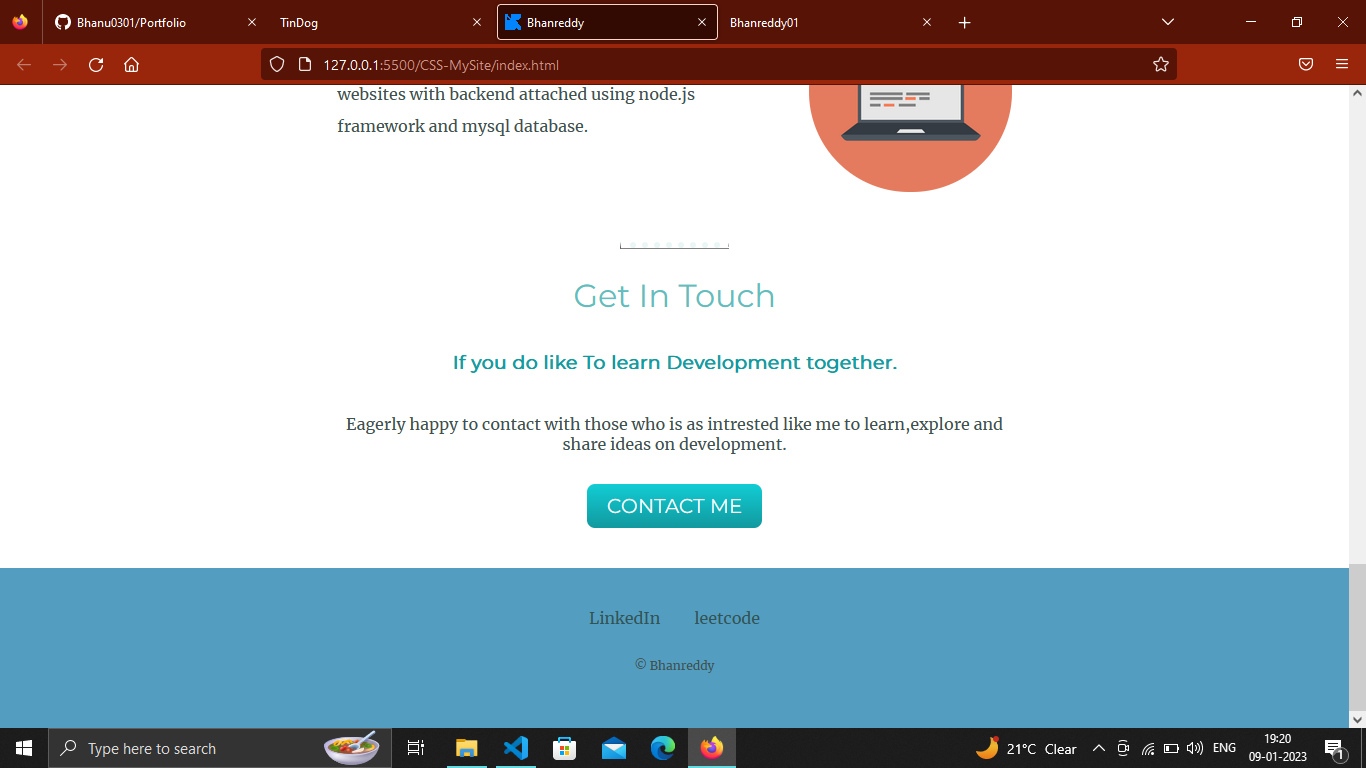Open the leetcode link in the footer

click(727, 618)
